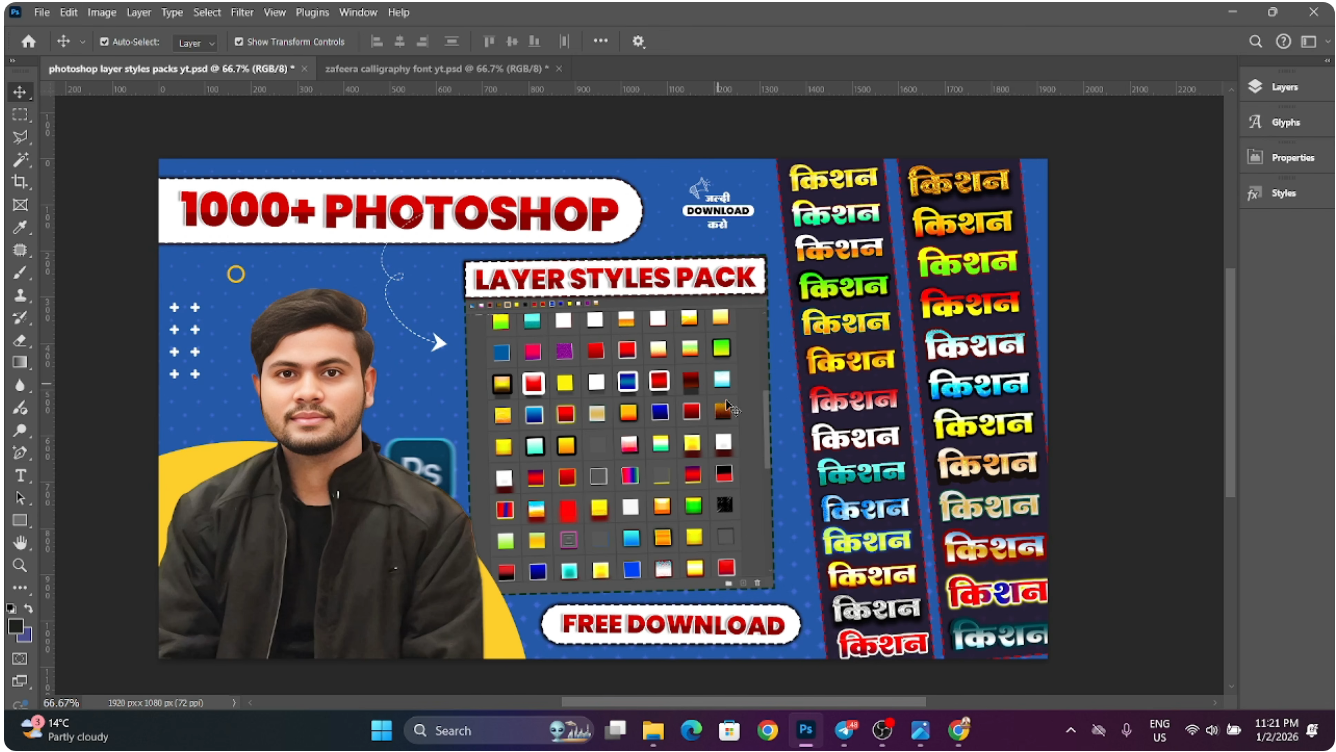Screen dimensions: 1336x752
Task: Align left edges in options bar
Action: click(x=377, y=42)
